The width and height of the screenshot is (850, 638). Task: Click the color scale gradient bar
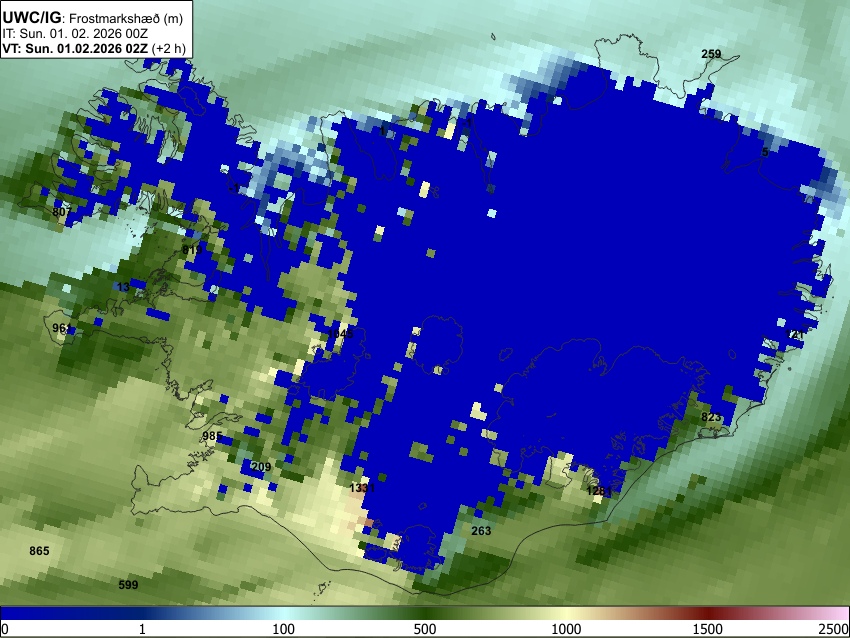(425, 613)
